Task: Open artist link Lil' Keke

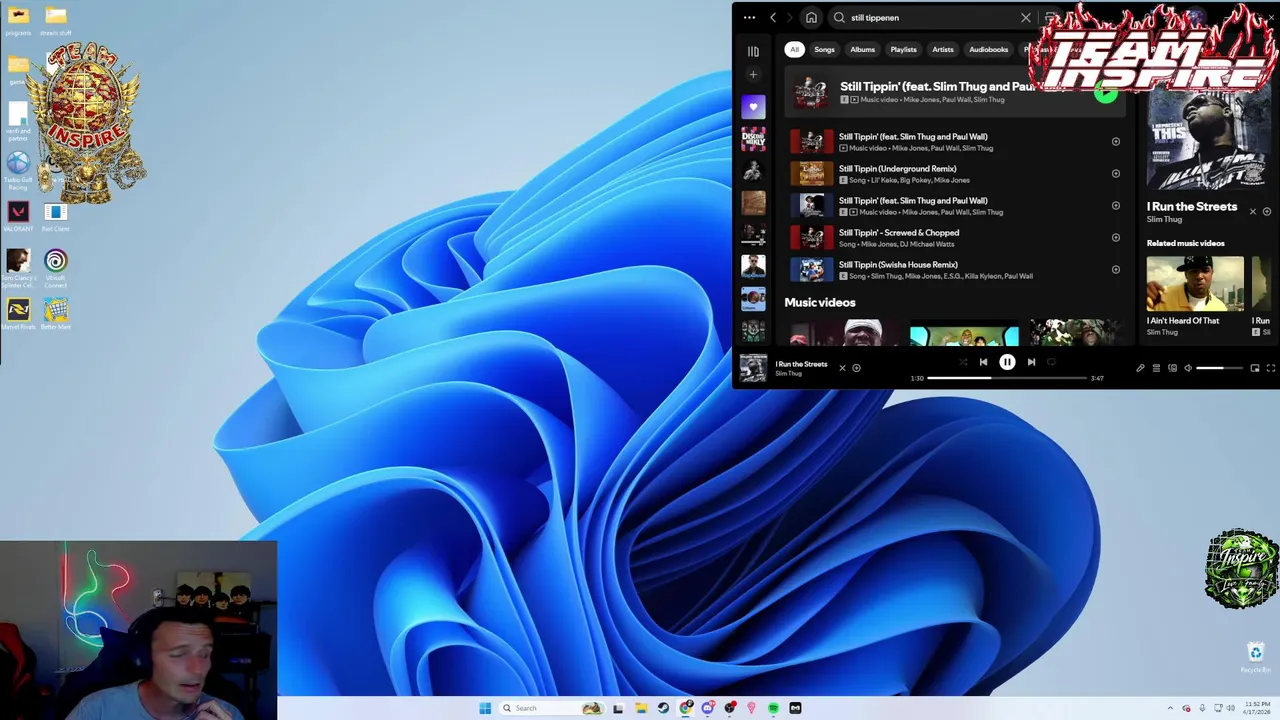Action: pyautogui.click(x=882, y=180)
